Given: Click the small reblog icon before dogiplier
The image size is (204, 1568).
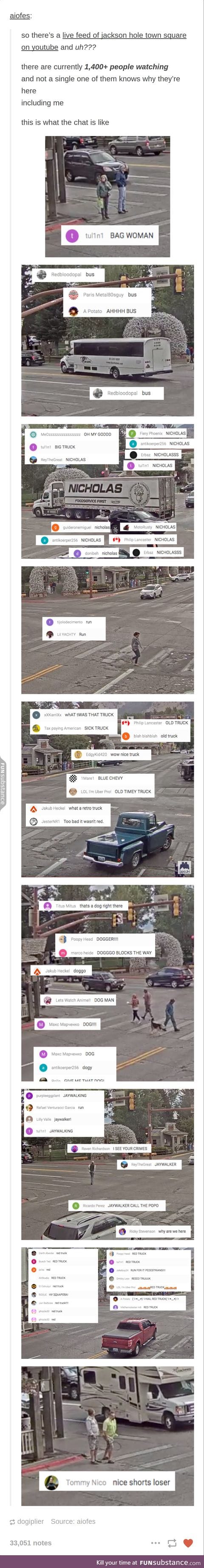Looking at the screenshot, I should click(x=12, y=1521).
